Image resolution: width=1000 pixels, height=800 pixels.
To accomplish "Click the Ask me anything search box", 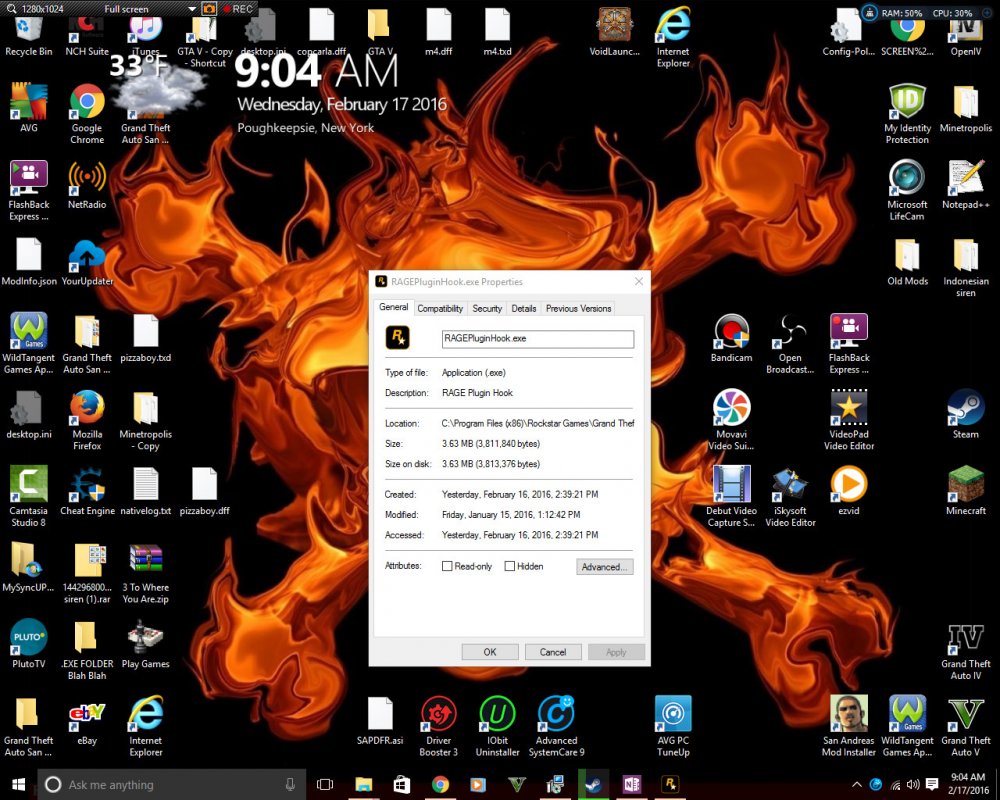I will [x=170, y=784].
